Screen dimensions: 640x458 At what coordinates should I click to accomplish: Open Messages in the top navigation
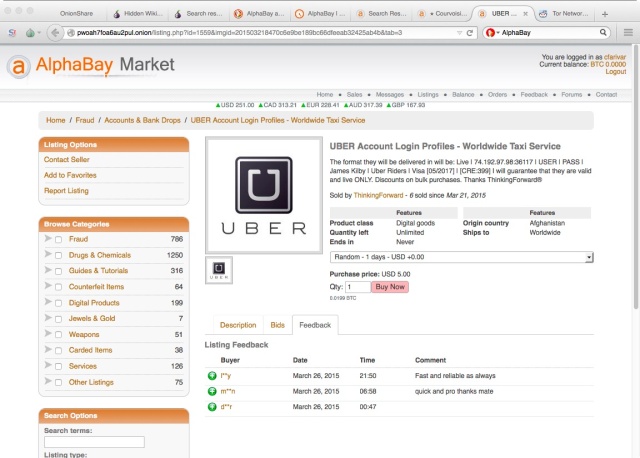[x=390, y=95]
